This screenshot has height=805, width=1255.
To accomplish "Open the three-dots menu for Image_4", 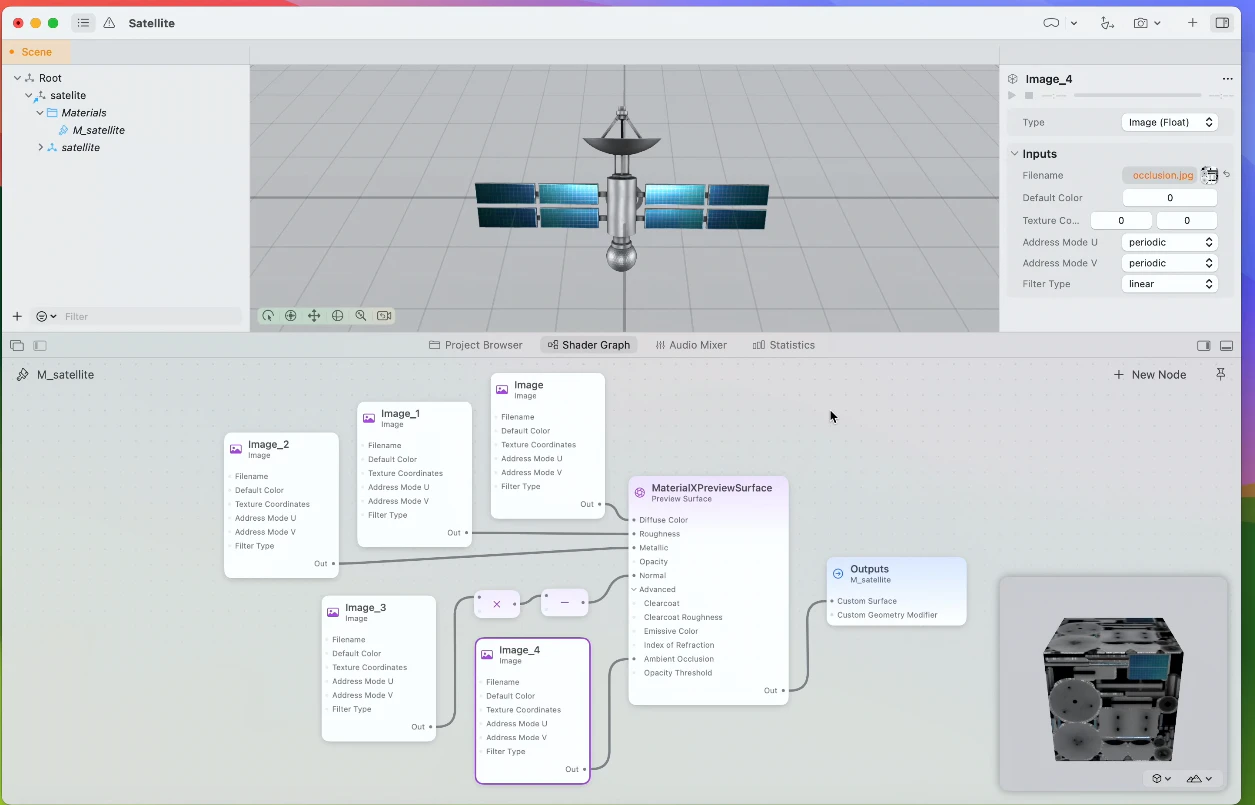I will pyautogui.click(x=1227, y=79).
